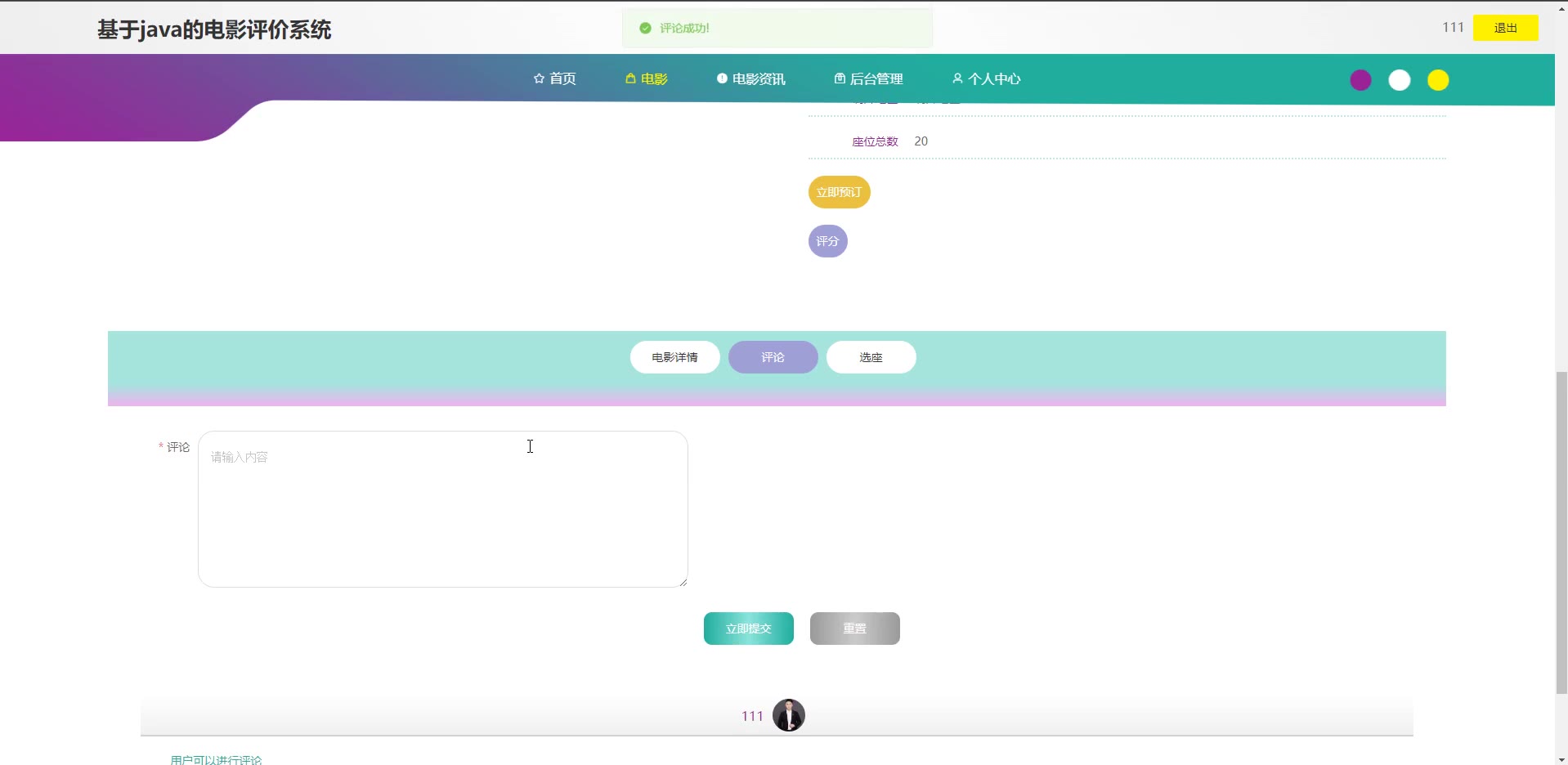Pick the white theme color circle
The height and width of the screenshot is (765, 1568).
[x=1400, y=80]
